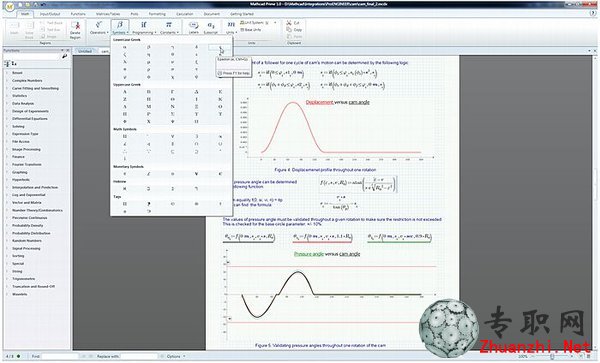Open the Matrices/Tables ribbon tab
This screenshot has width=600, height=363.
[108, 14]
